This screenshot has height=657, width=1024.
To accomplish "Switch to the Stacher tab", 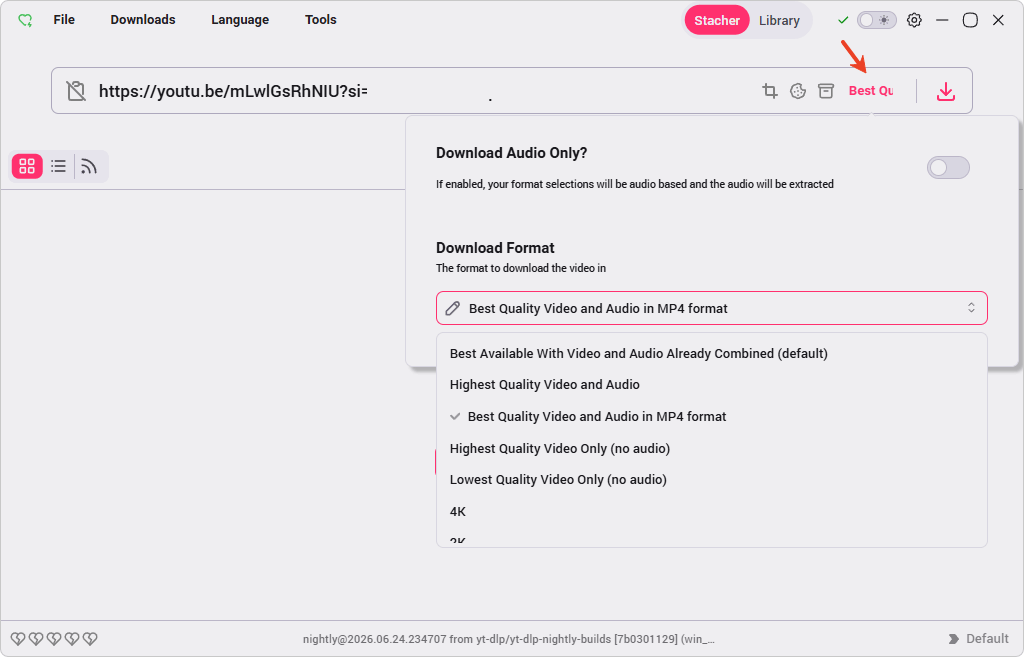I will tap(716, 20).
